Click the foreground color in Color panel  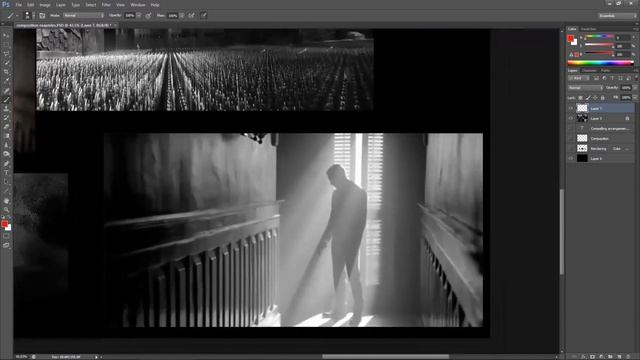(570, 38)
